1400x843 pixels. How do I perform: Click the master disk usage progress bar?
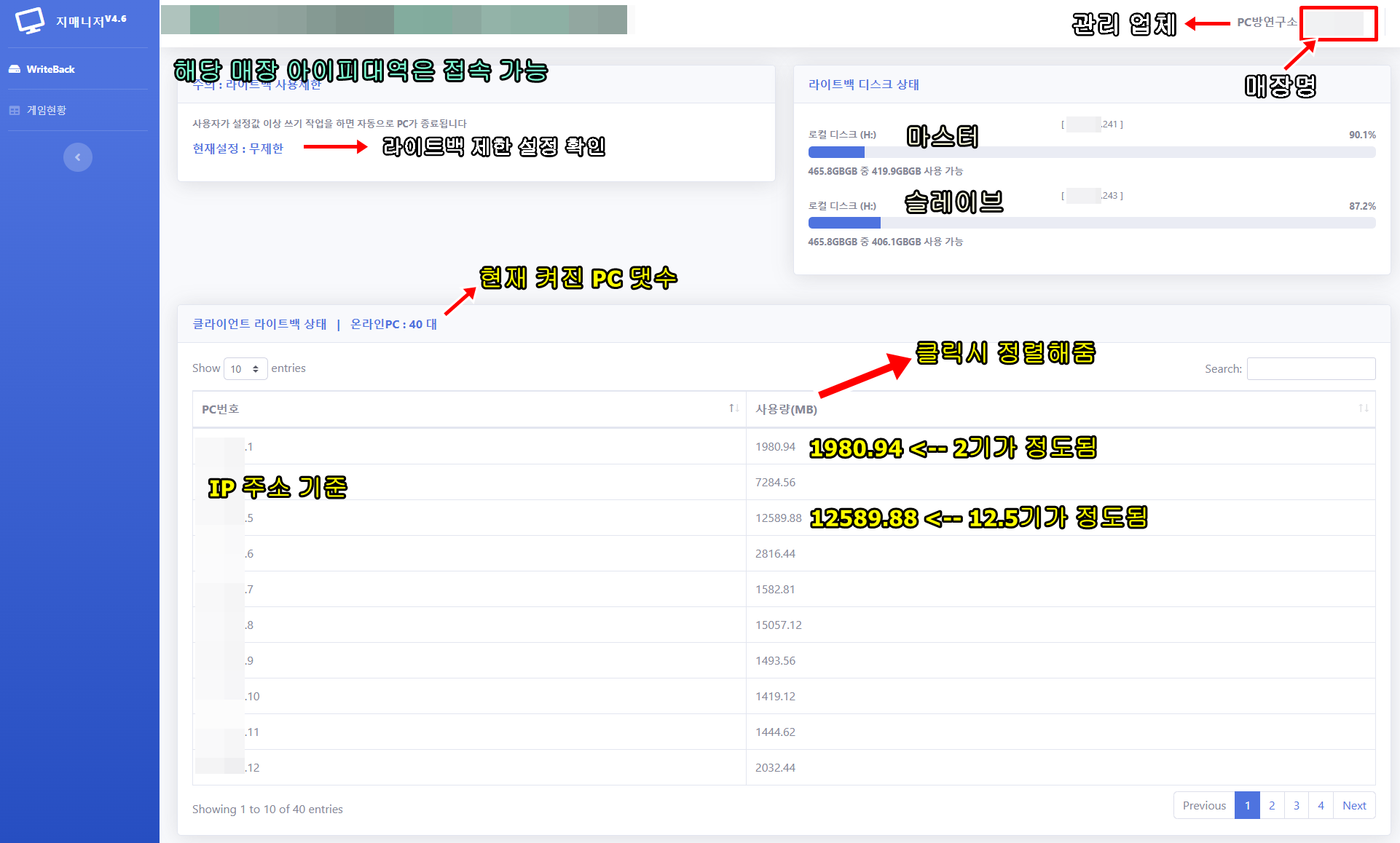(1091, 152)
